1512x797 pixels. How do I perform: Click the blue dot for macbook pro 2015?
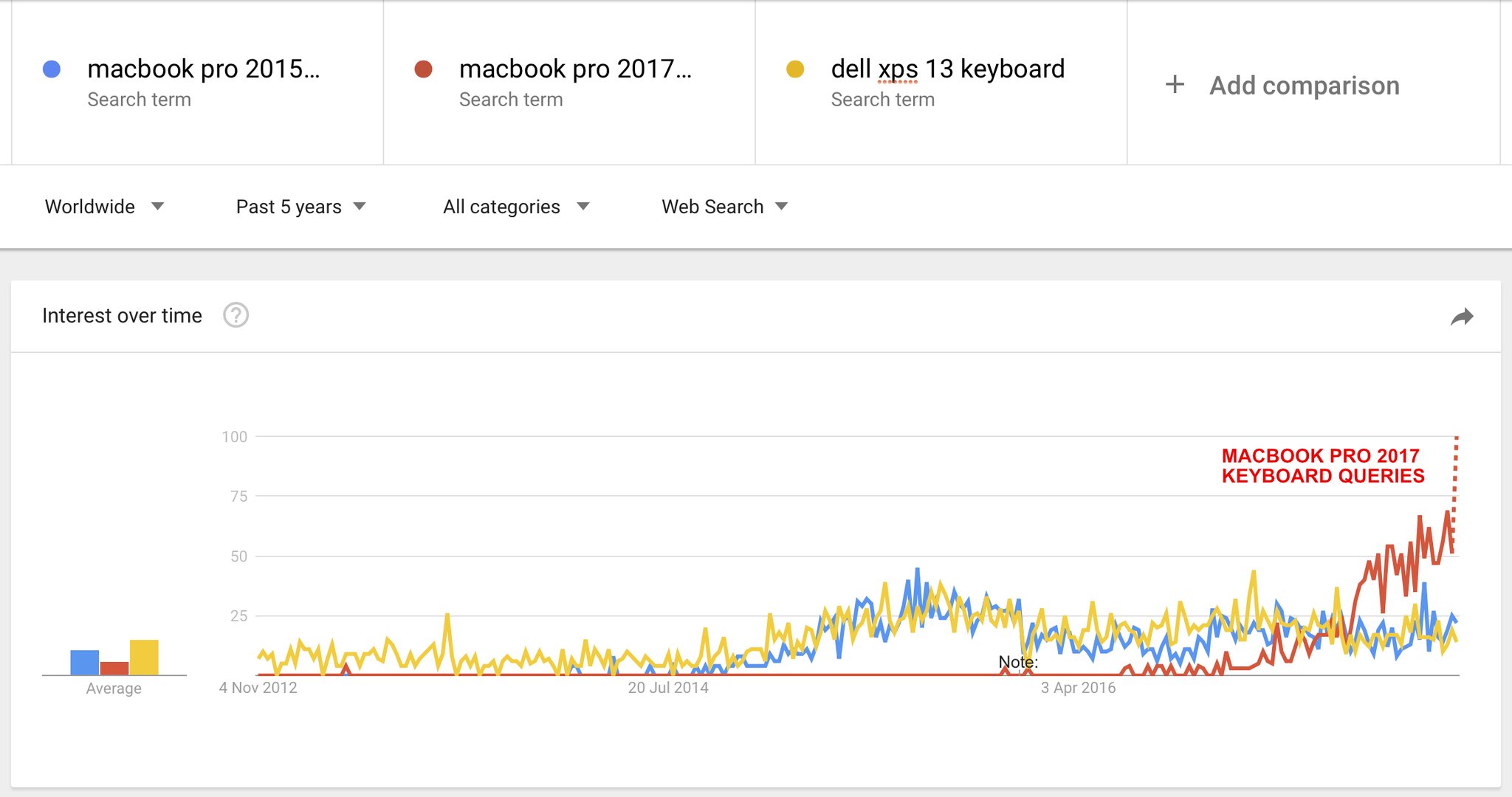click(52, 69)
